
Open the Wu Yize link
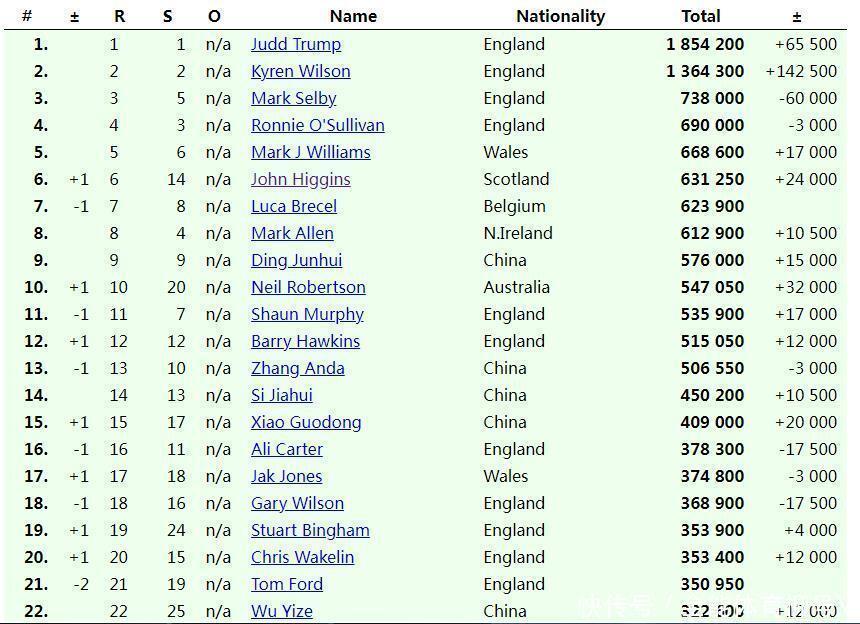(x=282, y=611)
